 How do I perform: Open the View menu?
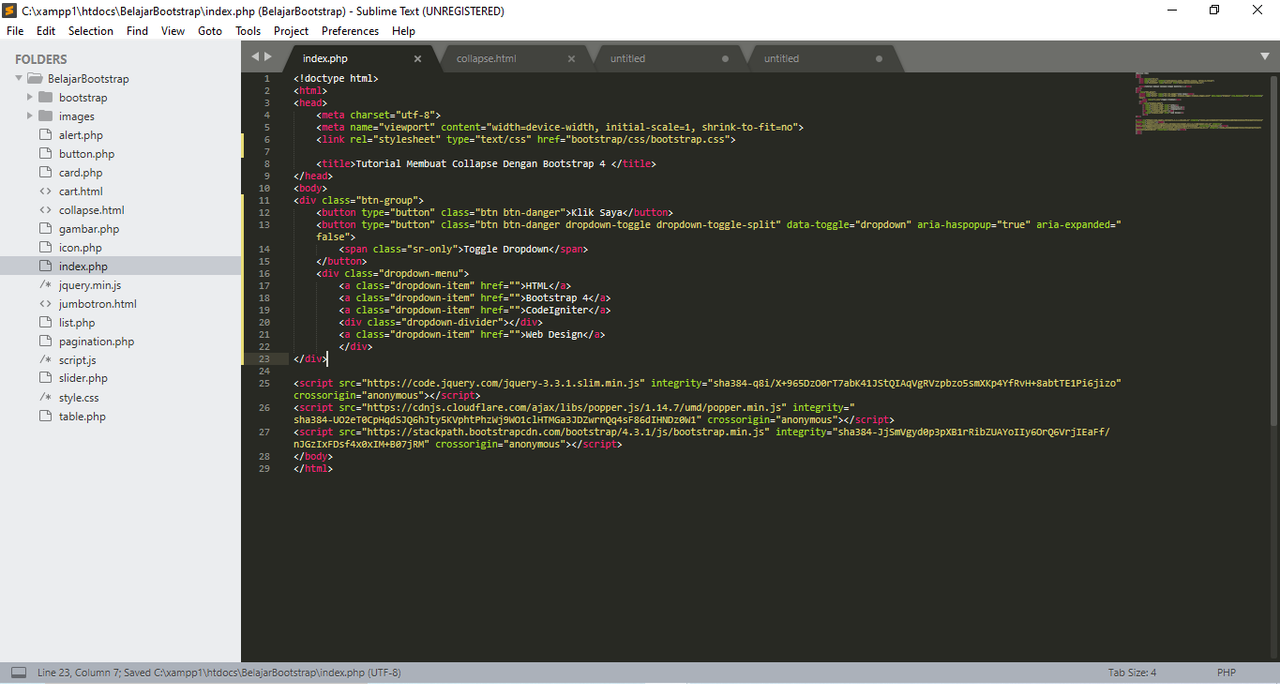pos(173,31)
